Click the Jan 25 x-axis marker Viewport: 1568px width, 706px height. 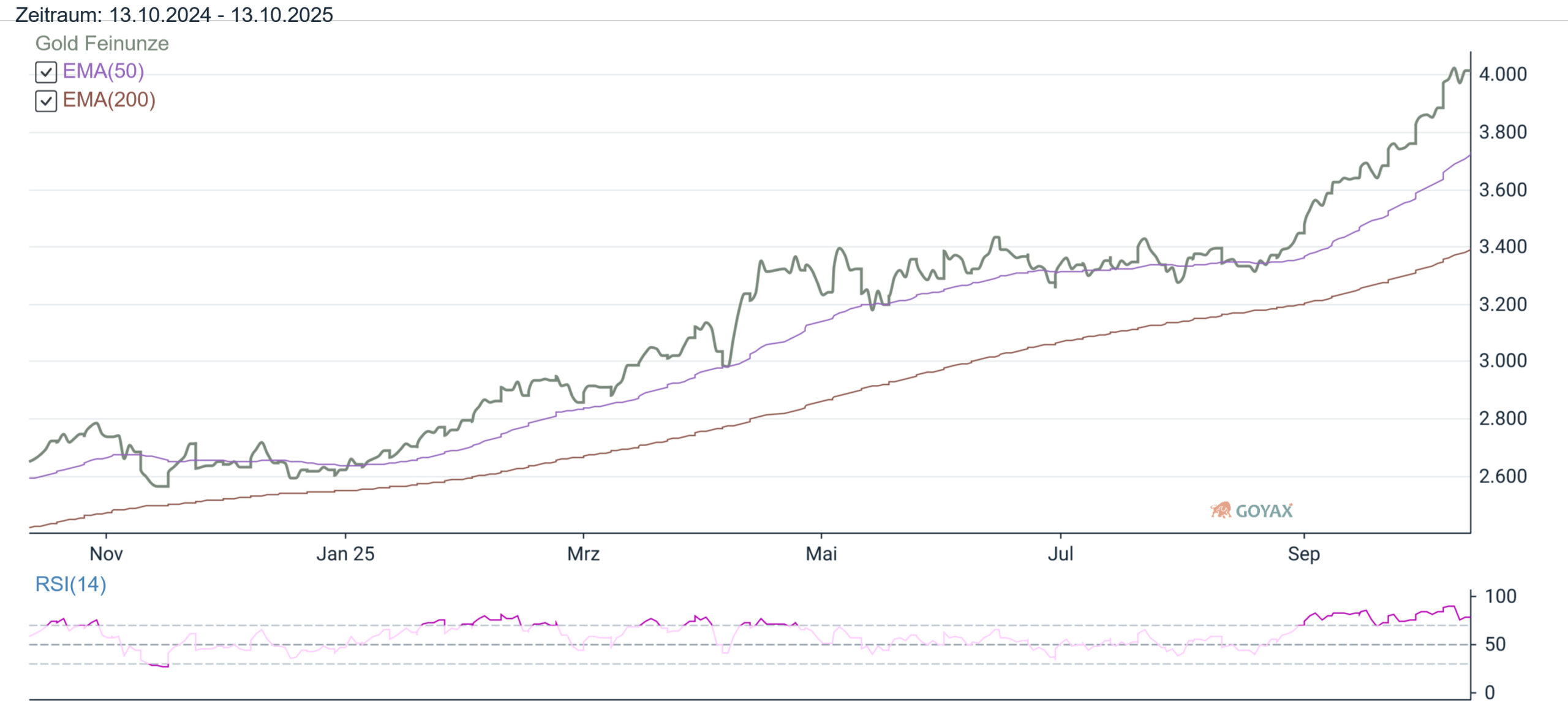click(345, 553)
